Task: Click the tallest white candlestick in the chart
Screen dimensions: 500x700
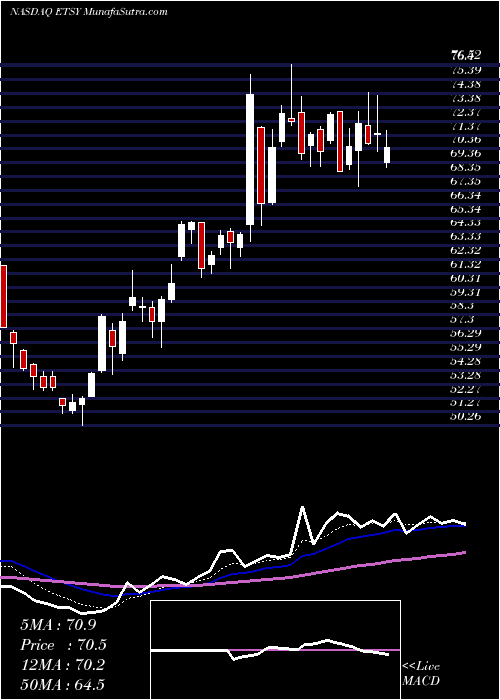Action: tap(250, 159)
